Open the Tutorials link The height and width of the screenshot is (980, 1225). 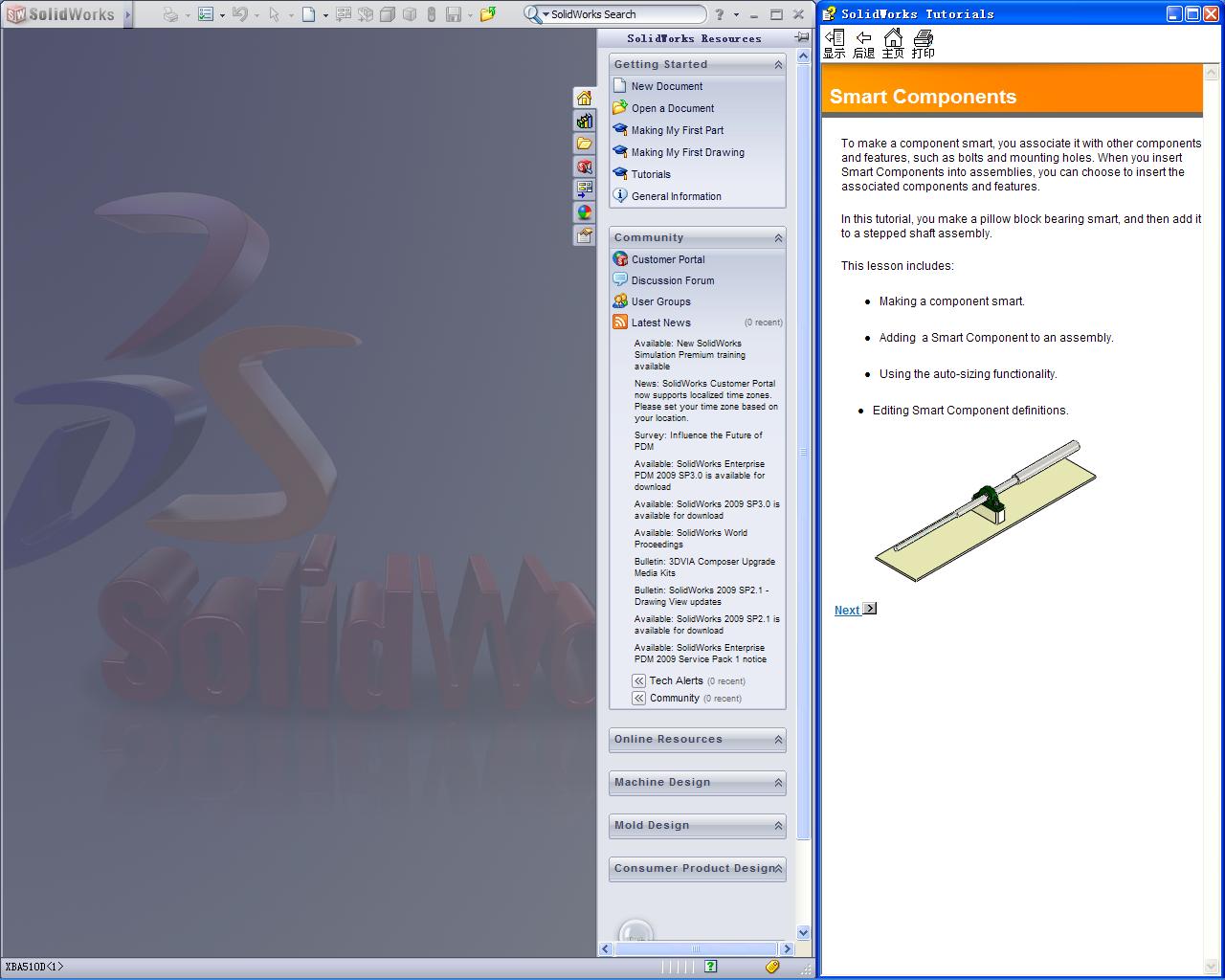tap(651, 174)
